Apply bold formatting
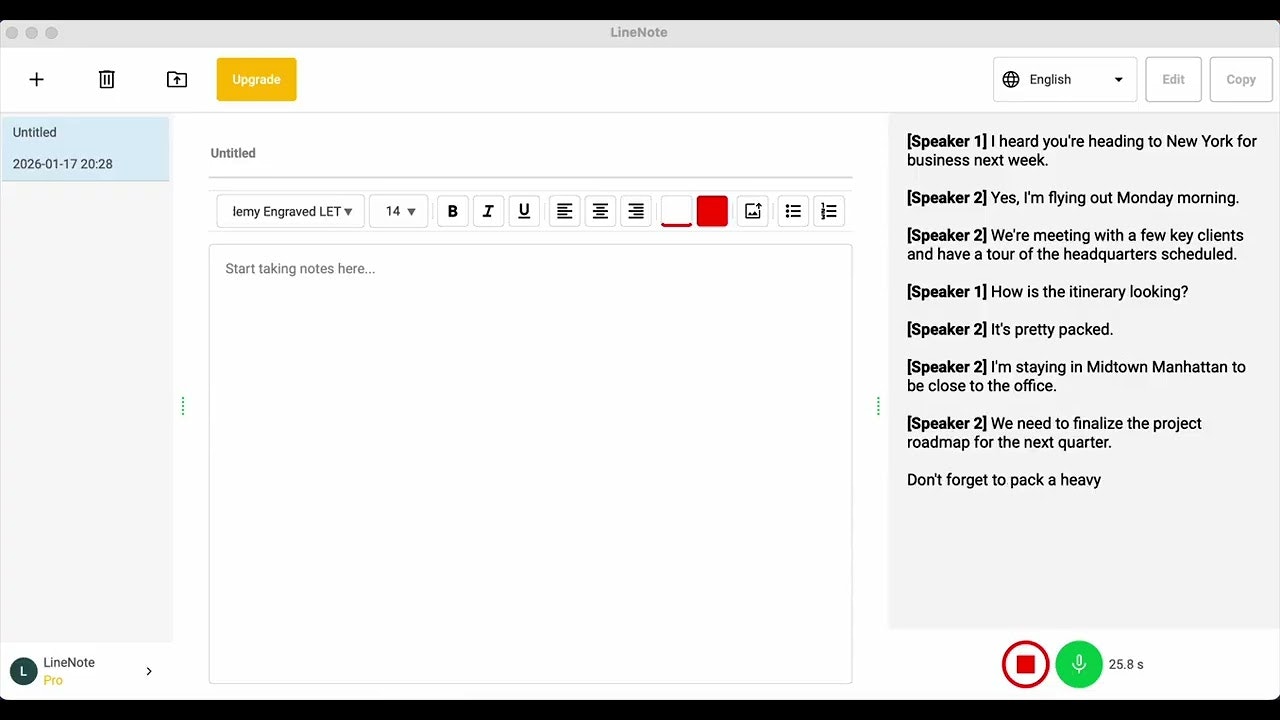Viewport: 1280px width, 720px height. (452, 211)
